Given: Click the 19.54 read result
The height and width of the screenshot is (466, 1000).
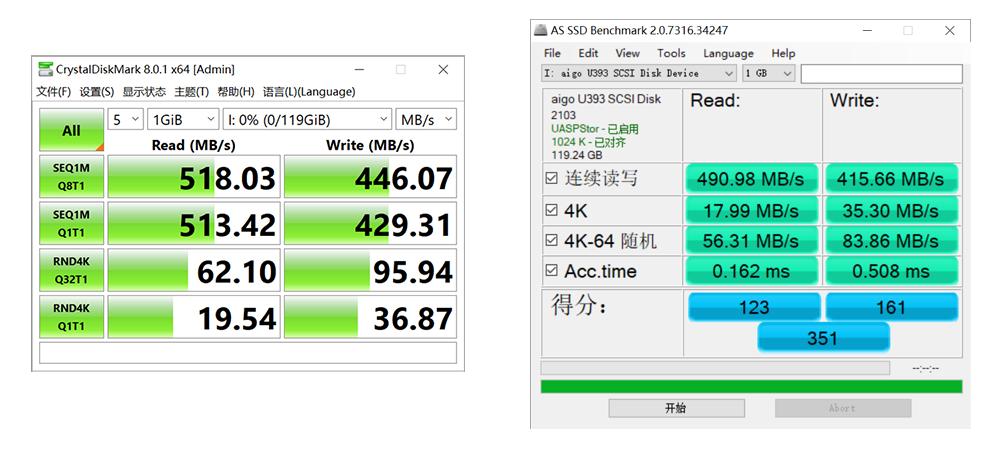Looking at the screenshot, I should (x=194, y=317).
